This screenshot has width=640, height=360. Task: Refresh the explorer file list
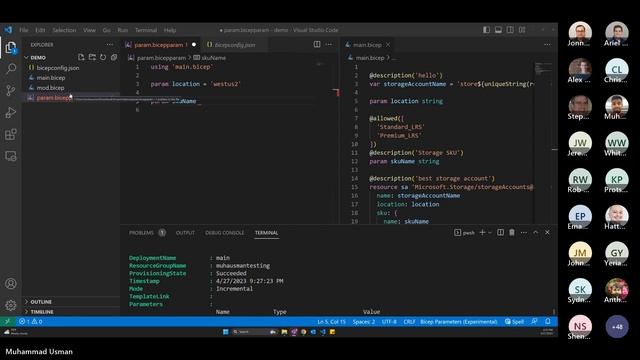[x=103, y=58]
